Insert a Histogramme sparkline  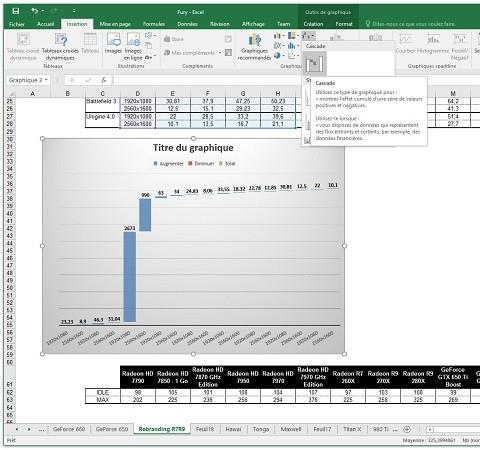coord(433,43)
